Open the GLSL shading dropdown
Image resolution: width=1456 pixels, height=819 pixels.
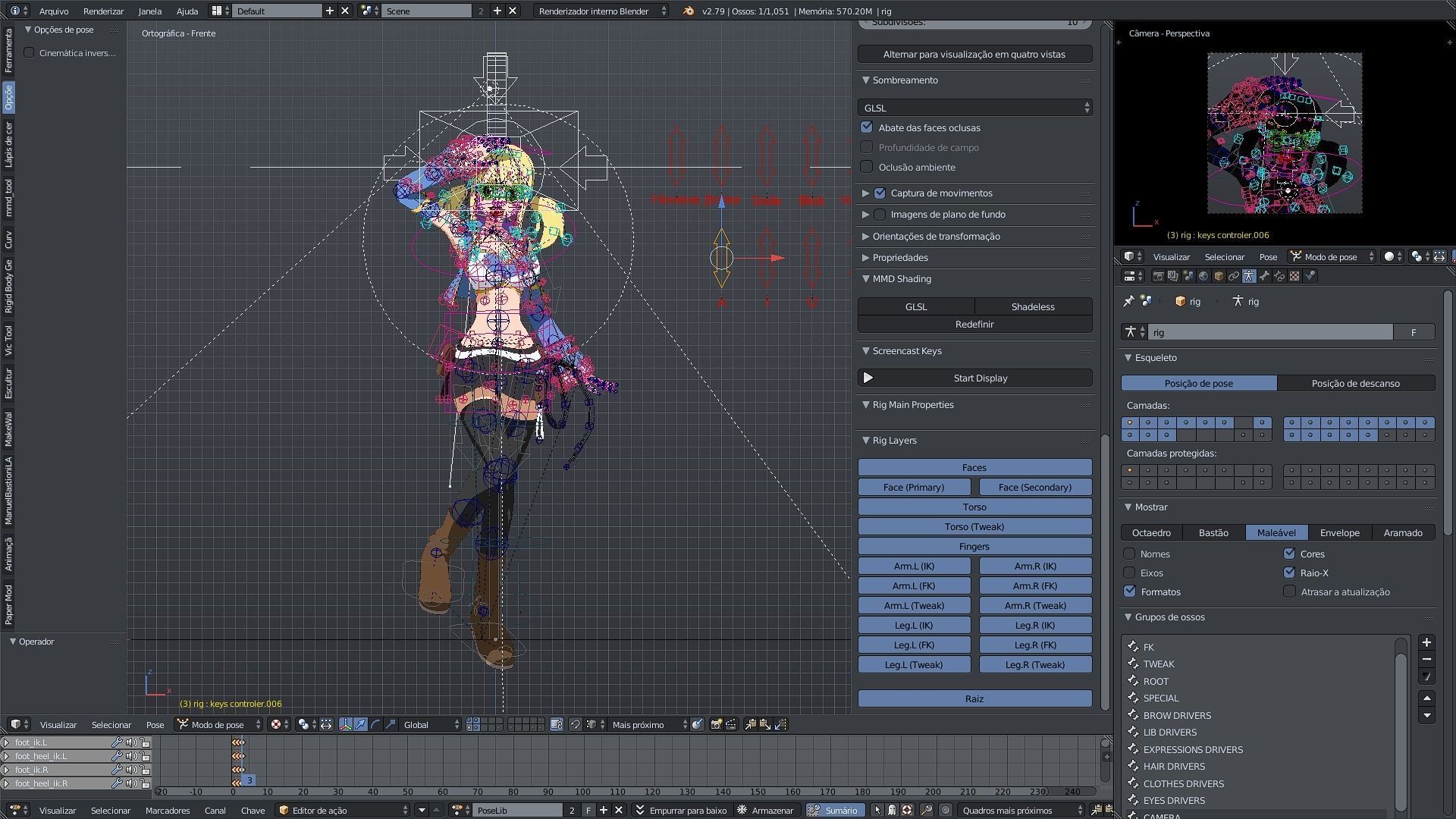(x=975, y=108)
